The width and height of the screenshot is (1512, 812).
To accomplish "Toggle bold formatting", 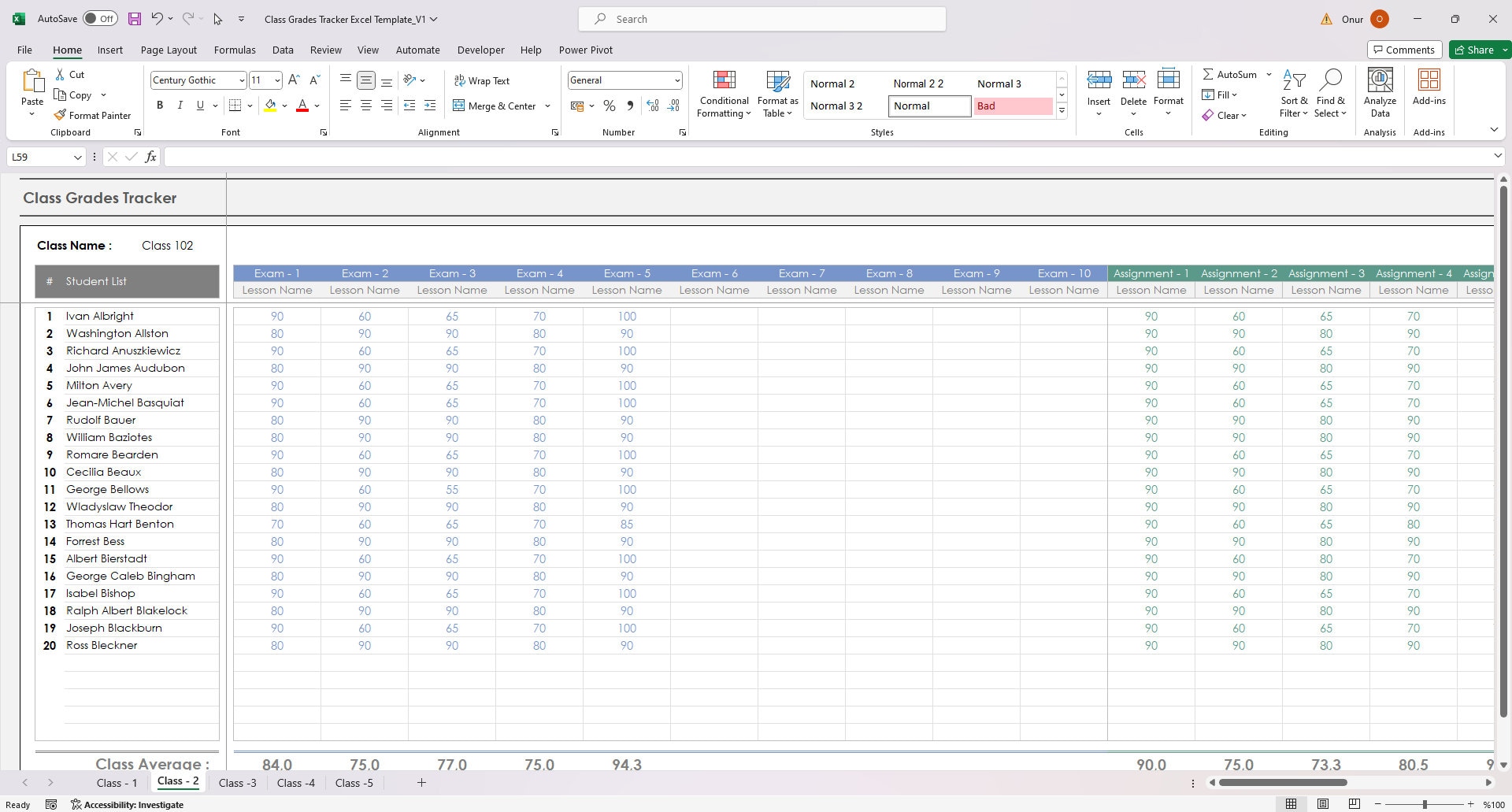I will (160, 105).
